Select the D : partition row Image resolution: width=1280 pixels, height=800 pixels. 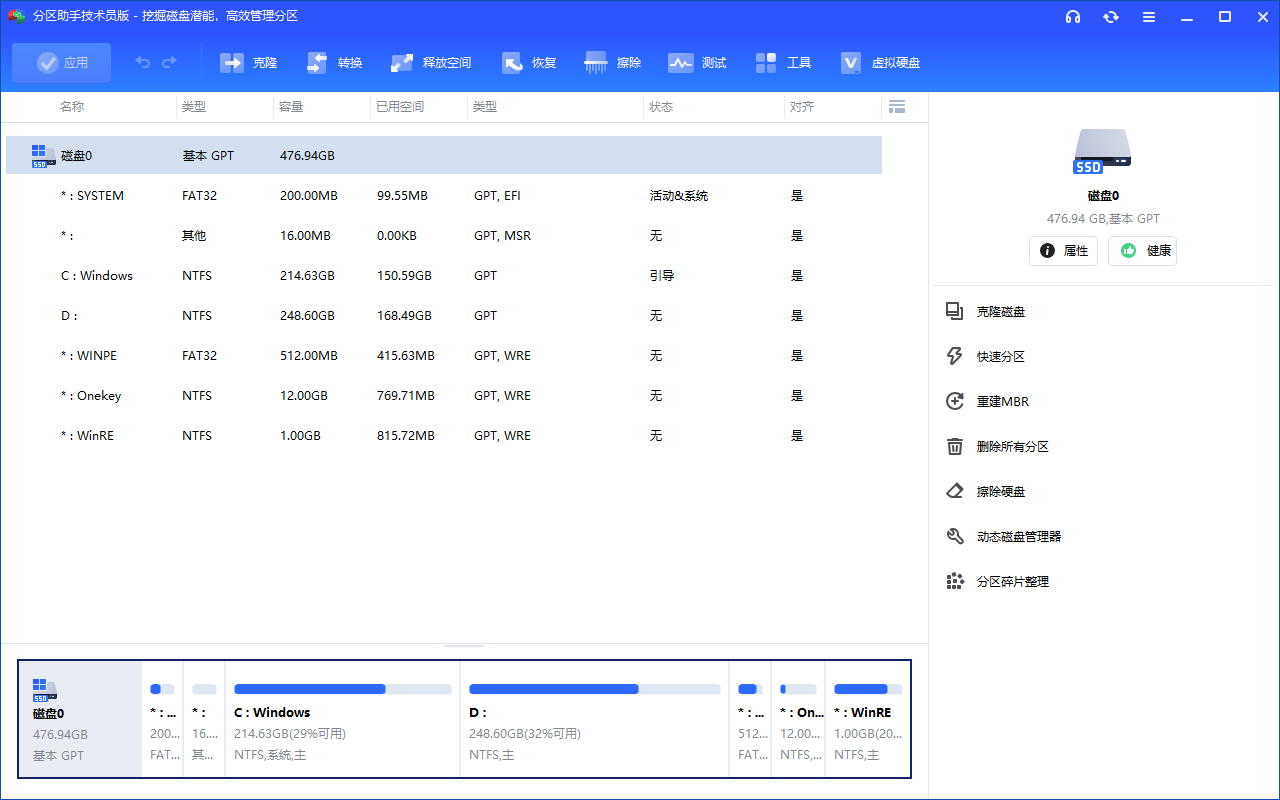point(444,316)
